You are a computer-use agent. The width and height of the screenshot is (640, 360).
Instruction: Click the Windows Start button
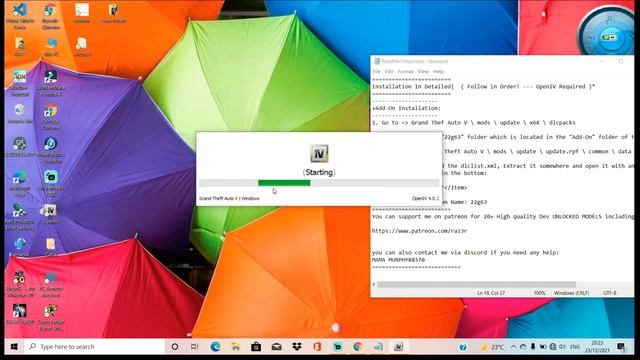[x=14, y=347]
